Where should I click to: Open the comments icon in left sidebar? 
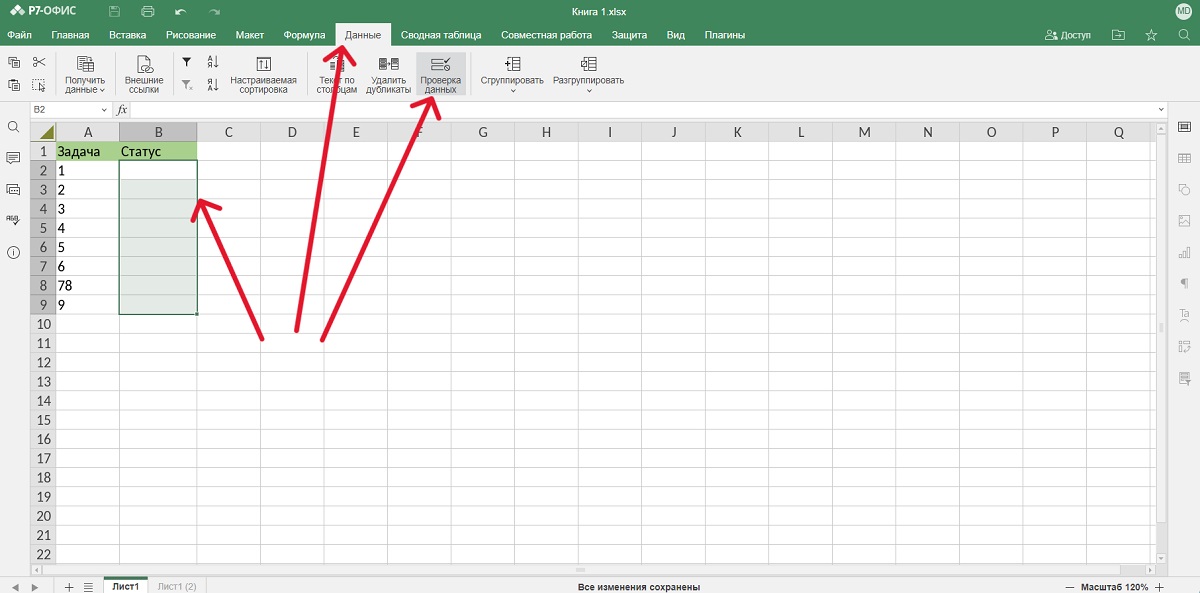tap(14, 158)
